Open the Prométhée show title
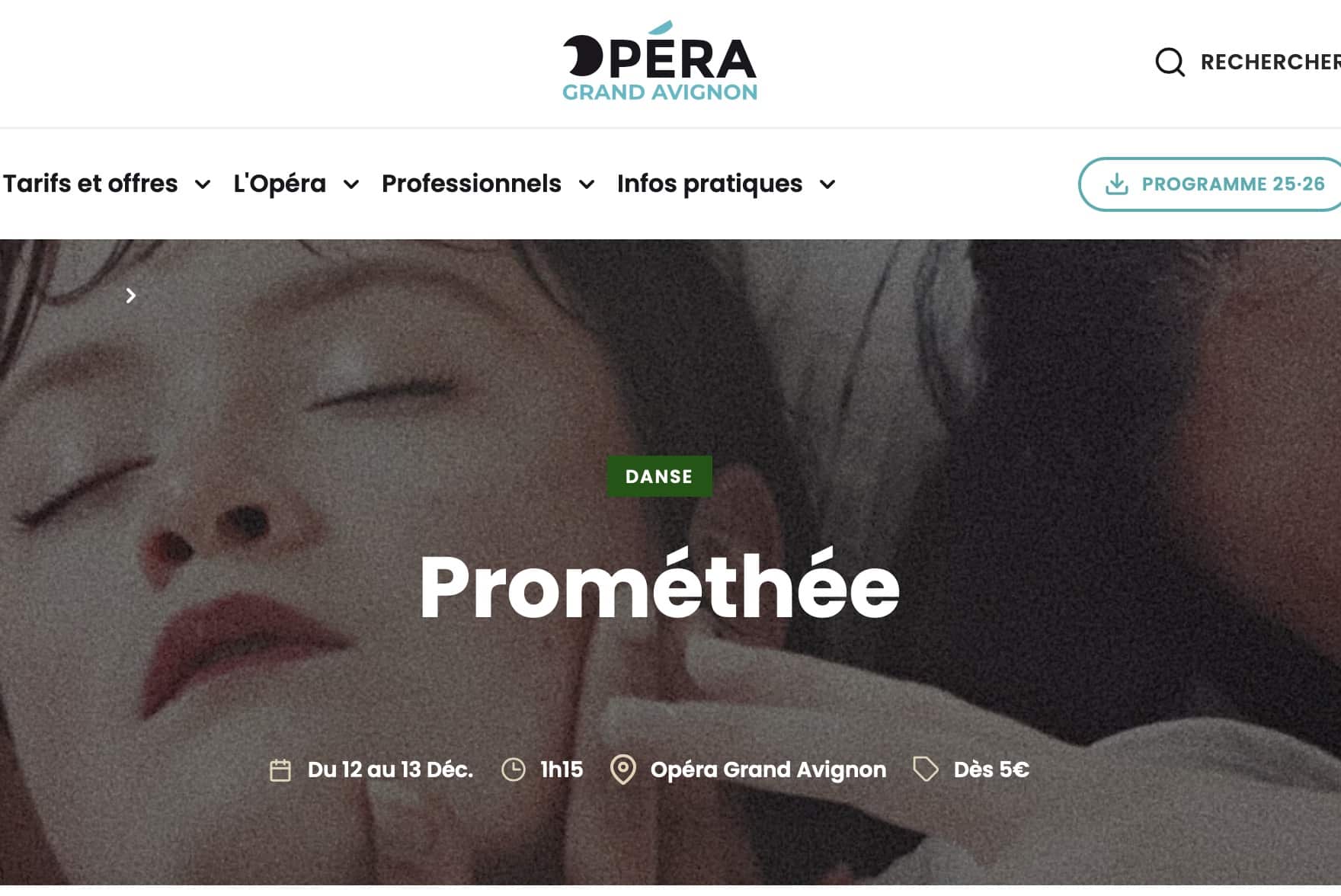 point(660,585)
